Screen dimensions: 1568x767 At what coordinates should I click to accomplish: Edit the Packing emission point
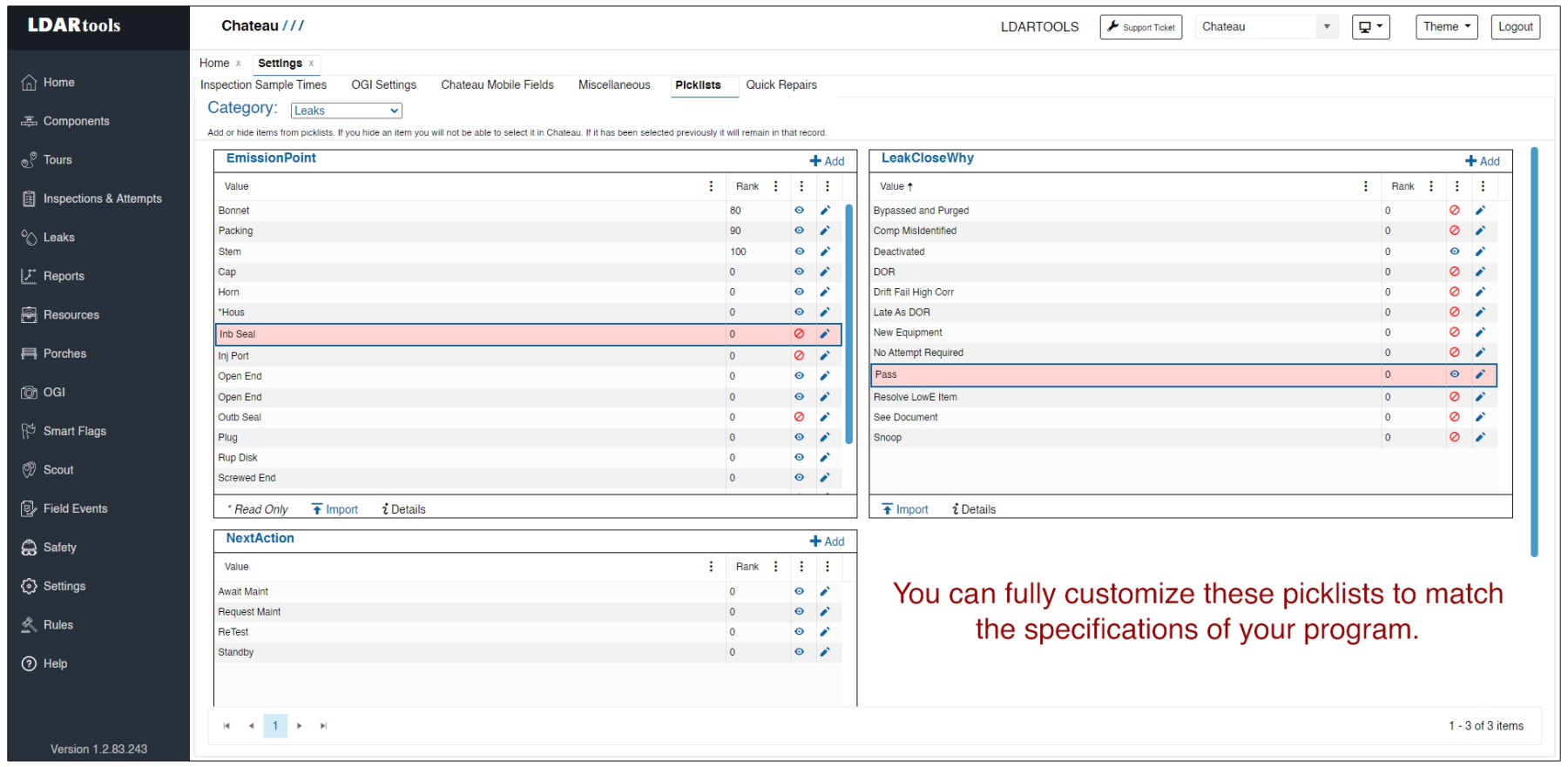[x=825, y=231]
